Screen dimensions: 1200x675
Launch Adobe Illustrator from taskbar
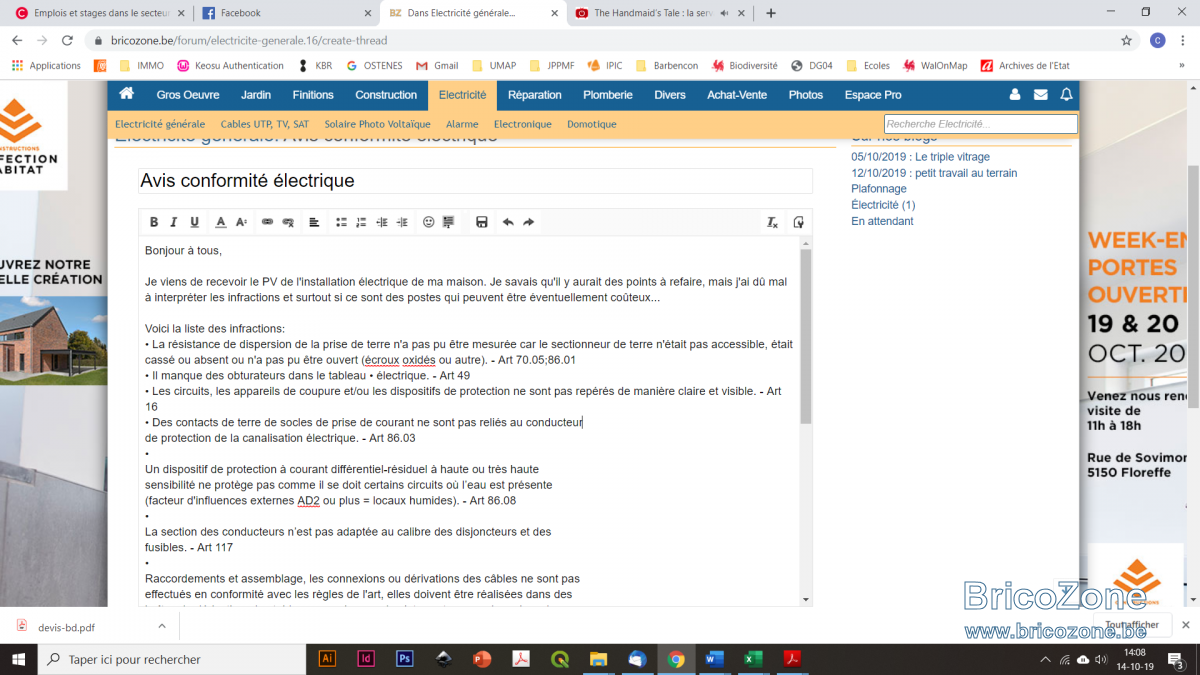click(x=327, y=659)
